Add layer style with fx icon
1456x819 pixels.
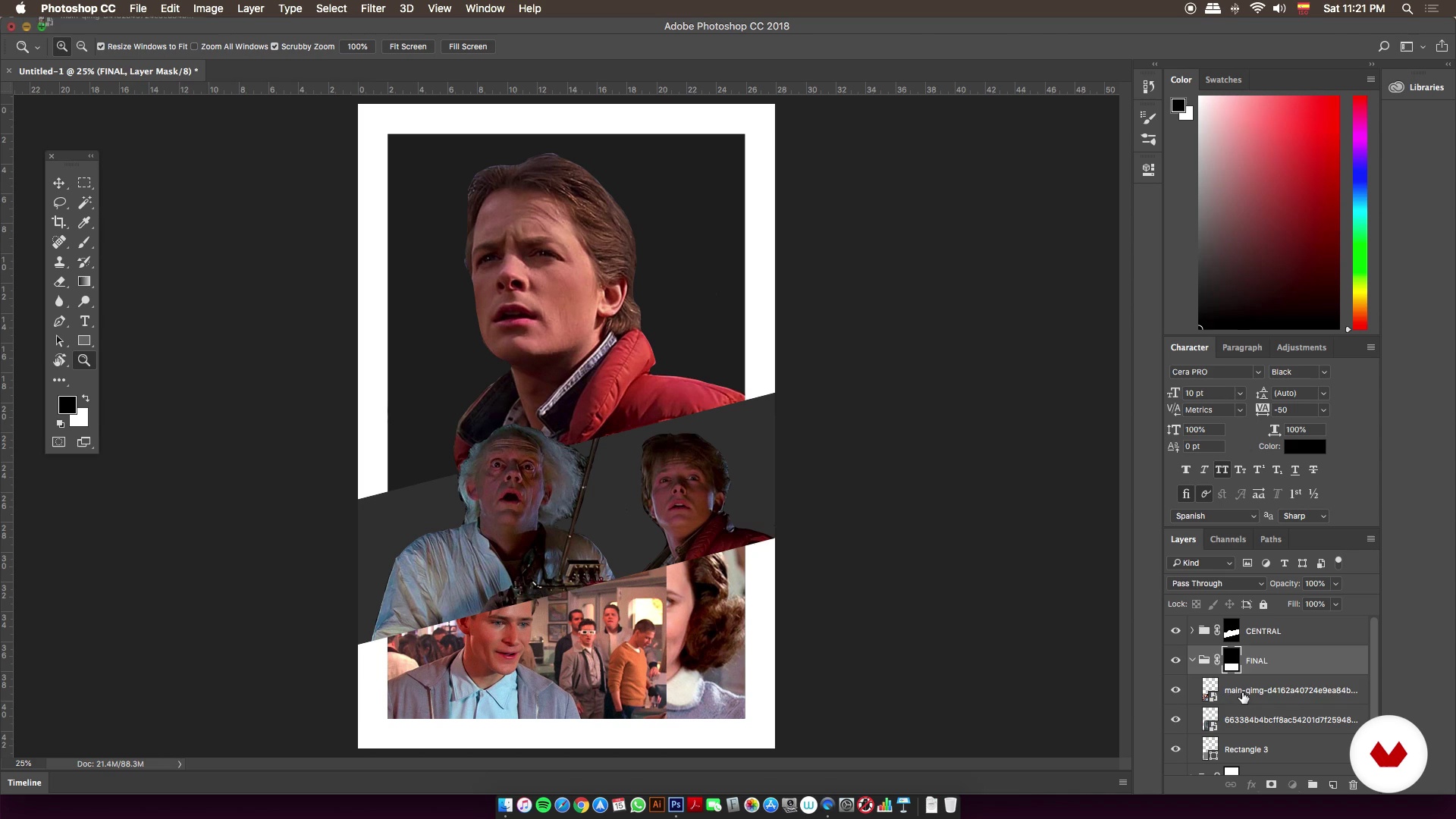pyautogui.click(x=1251, y=785)
